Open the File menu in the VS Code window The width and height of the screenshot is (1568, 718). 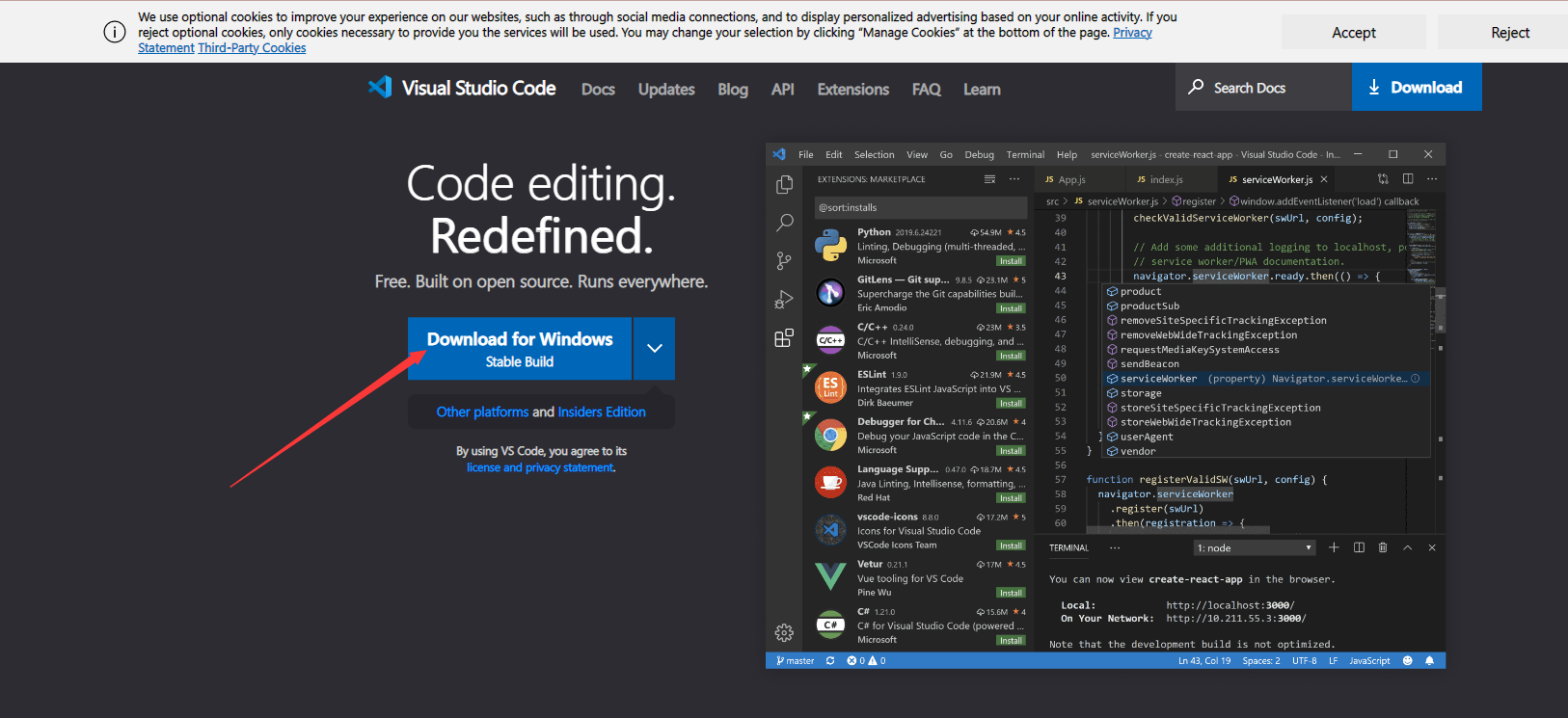coord(806,154)
